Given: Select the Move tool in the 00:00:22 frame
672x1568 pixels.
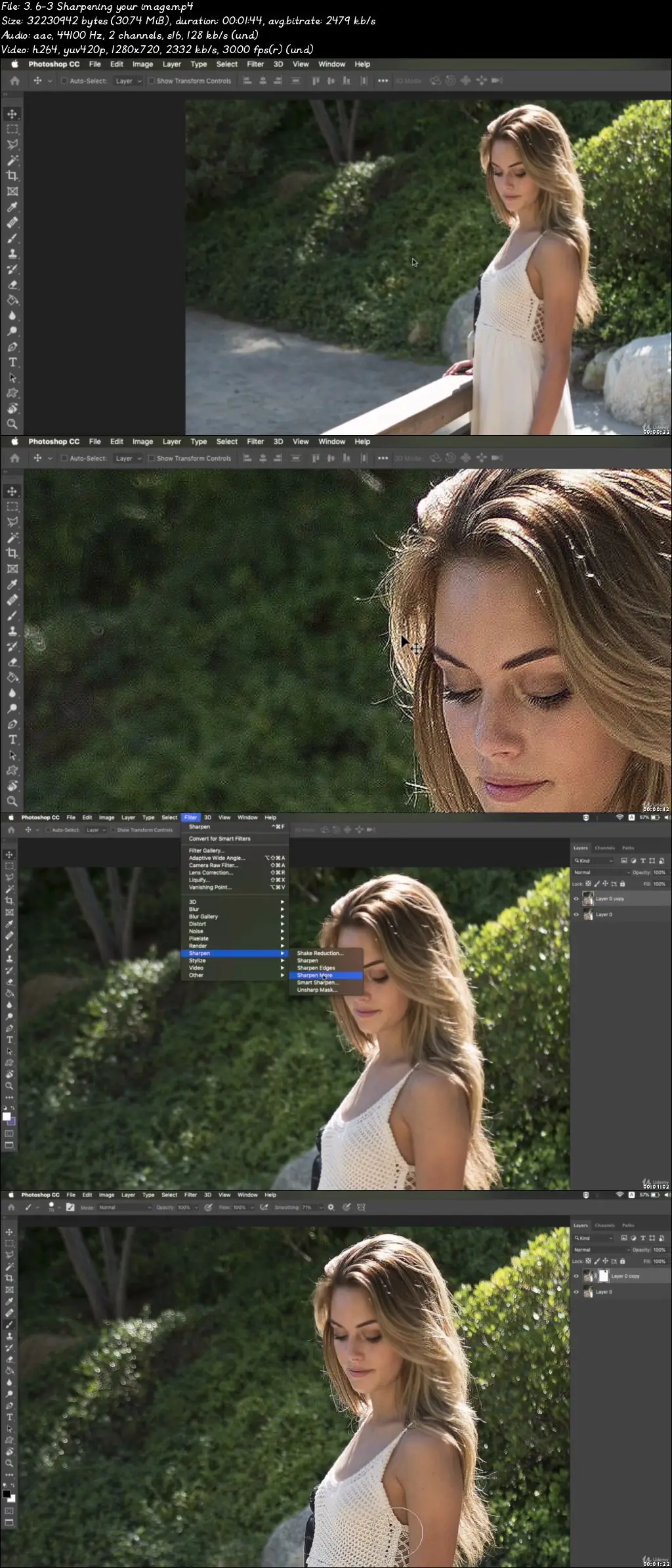Looking at the screenshot, I should (12, 114).
